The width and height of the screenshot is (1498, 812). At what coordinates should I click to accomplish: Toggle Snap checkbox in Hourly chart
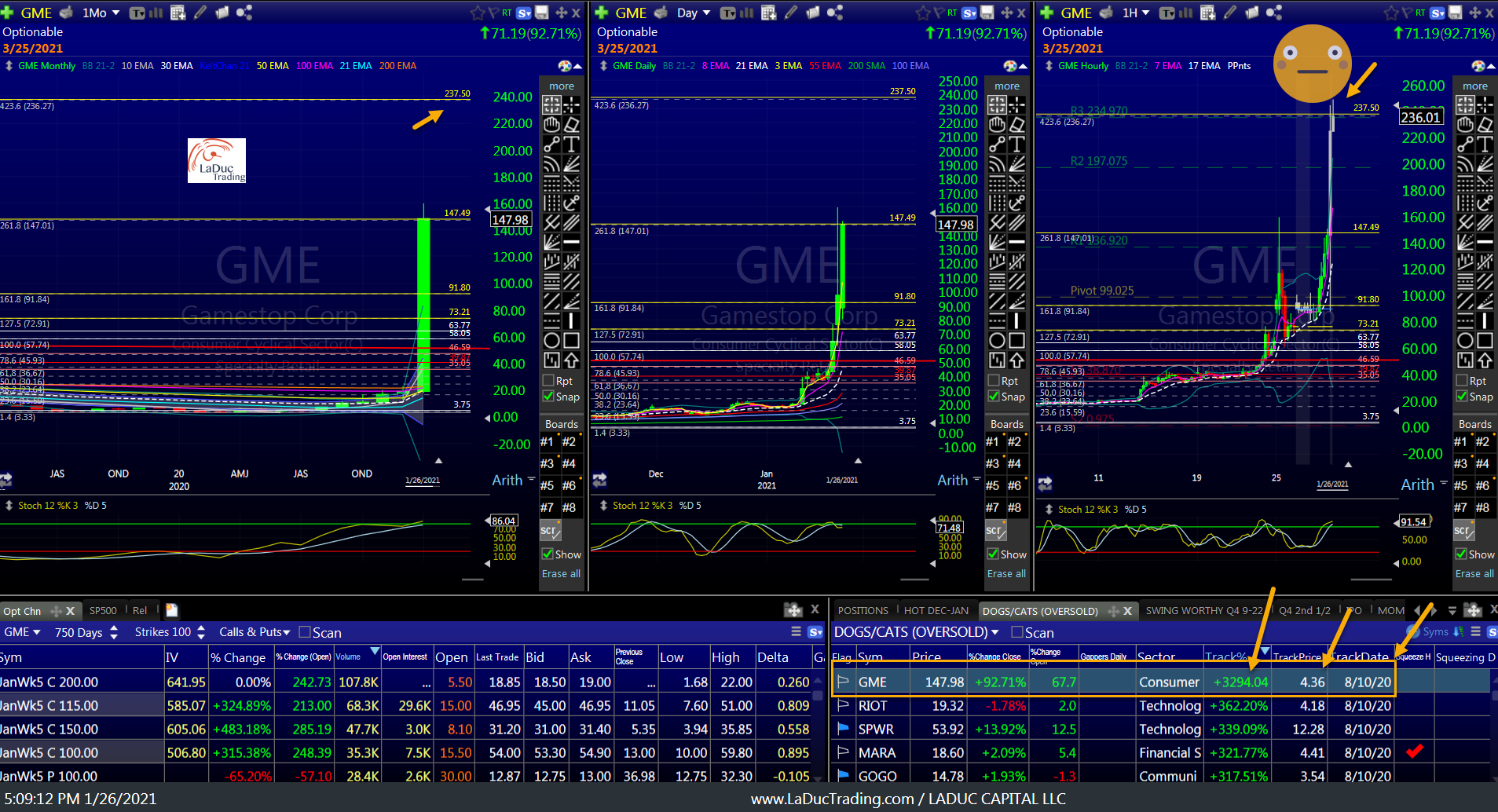click(x=1463, y=397)
